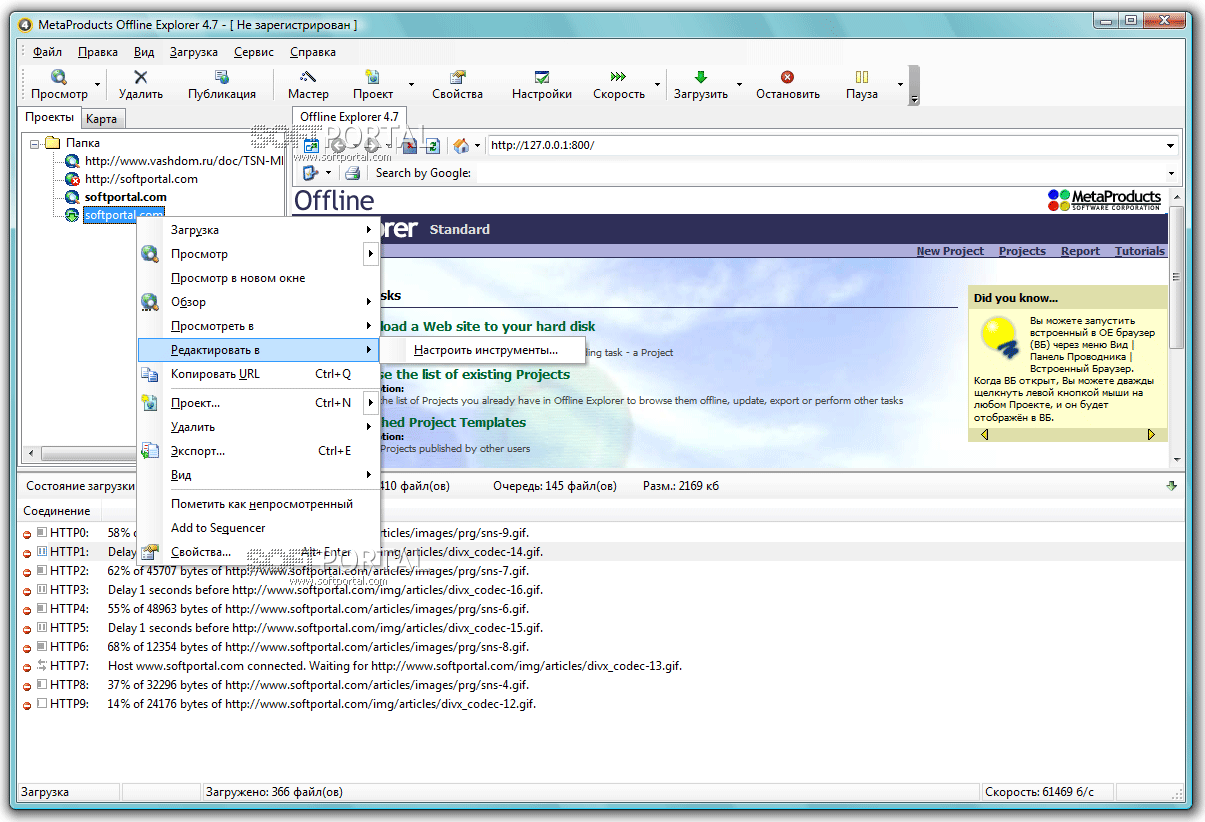Choose Экспорт... in context menu
Screen dimensions: 1205x822
259,451
